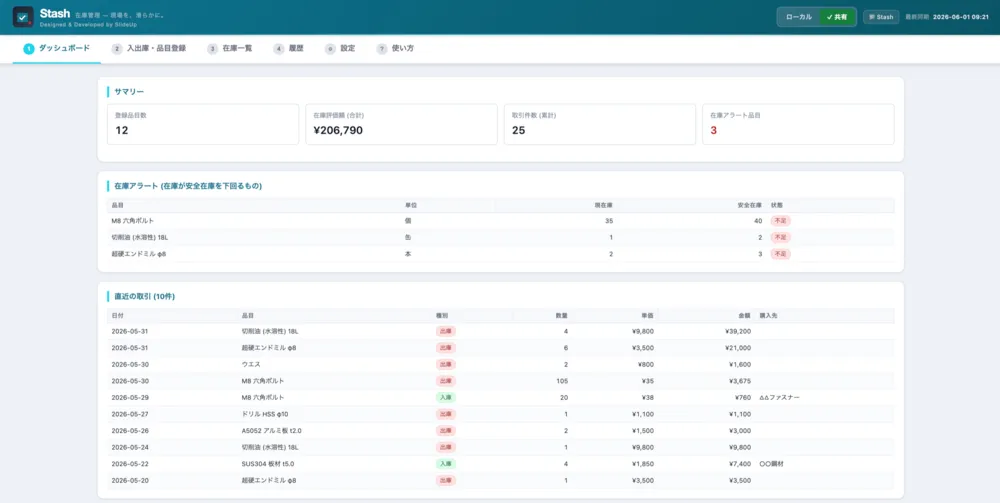
Task: Select 超硬エンドミル φ8 in alert table
Action: click(x=139, y=254)
